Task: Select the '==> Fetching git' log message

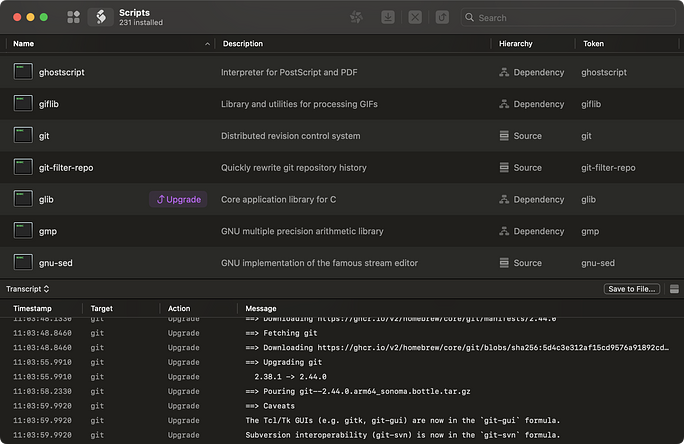Action: (281, 333)
